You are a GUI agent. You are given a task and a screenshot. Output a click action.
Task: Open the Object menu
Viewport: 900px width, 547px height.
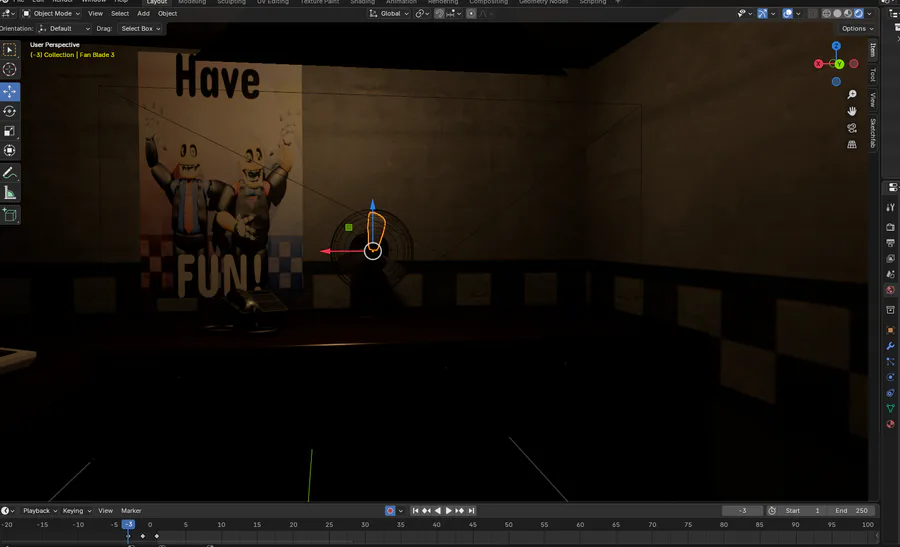[168, 13]
